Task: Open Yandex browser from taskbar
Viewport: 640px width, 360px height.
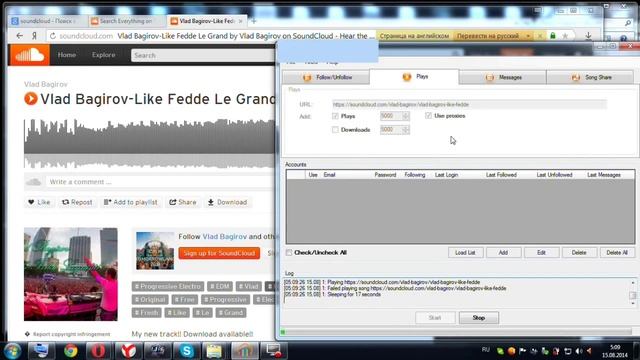Action: 128,351
